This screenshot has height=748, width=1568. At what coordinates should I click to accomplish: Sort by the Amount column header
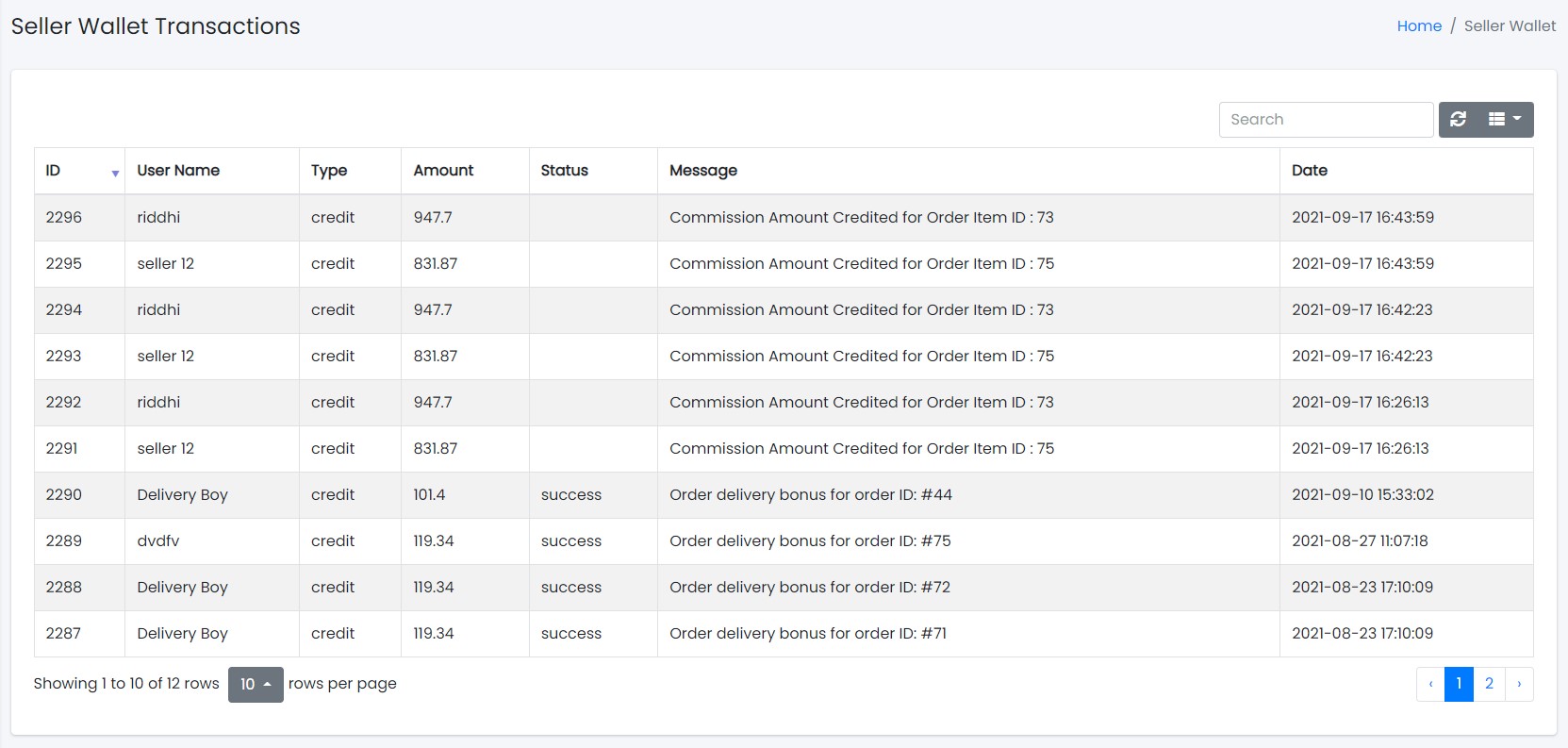[443, 171]
